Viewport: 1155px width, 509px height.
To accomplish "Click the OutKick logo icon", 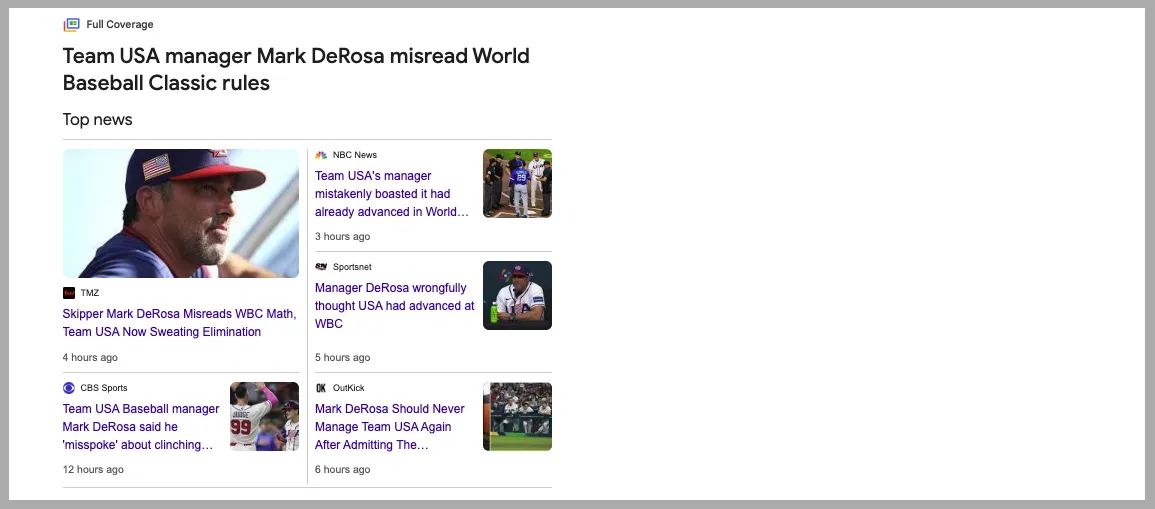I will pyautogui.click(x=321, y=388).
